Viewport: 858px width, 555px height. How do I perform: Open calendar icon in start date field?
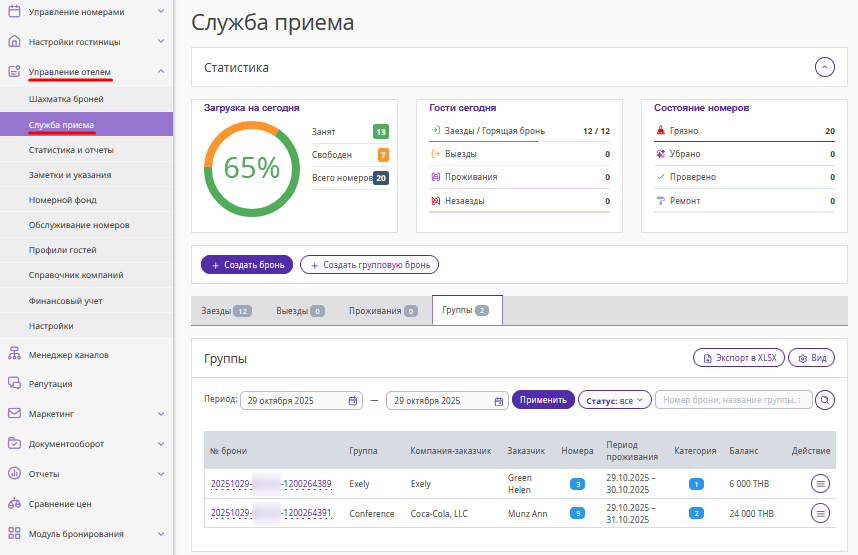click(x=353, y=400)
